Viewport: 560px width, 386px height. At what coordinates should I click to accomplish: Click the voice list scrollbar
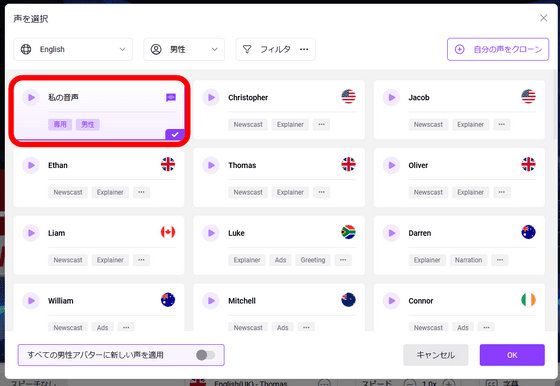pos(554,104)
